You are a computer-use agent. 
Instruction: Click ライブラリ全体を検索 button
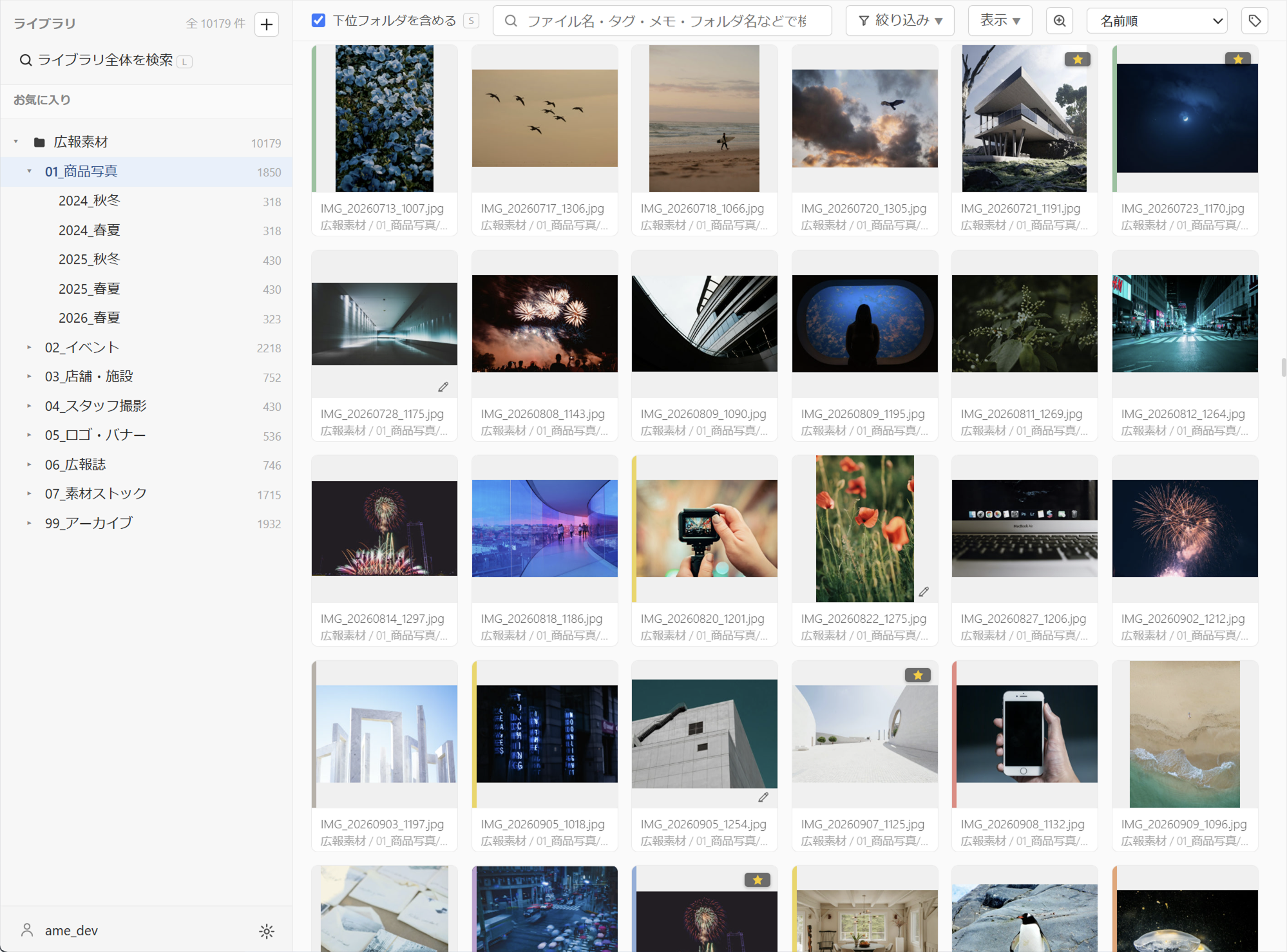pos(106,61)
